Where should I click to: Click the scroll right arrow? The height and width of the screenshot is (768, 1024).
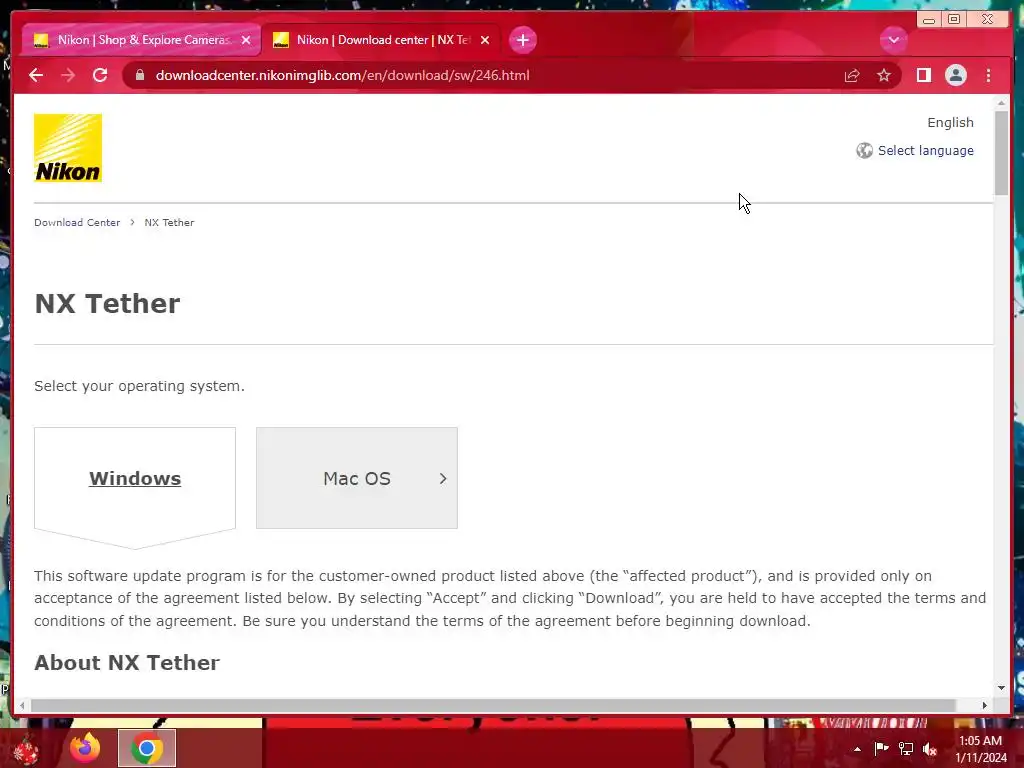pyautogui.click(x=984, y=705)
